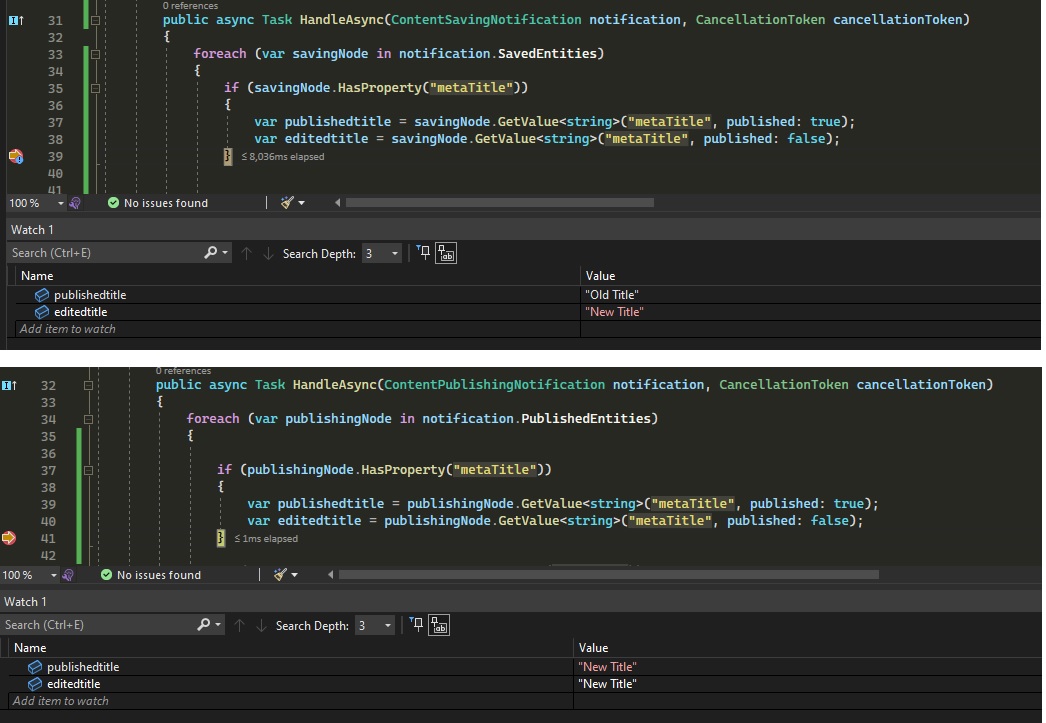
Task: Click the find next arrow in the Watch window with 'Old Title'
Action: [268, 253]
